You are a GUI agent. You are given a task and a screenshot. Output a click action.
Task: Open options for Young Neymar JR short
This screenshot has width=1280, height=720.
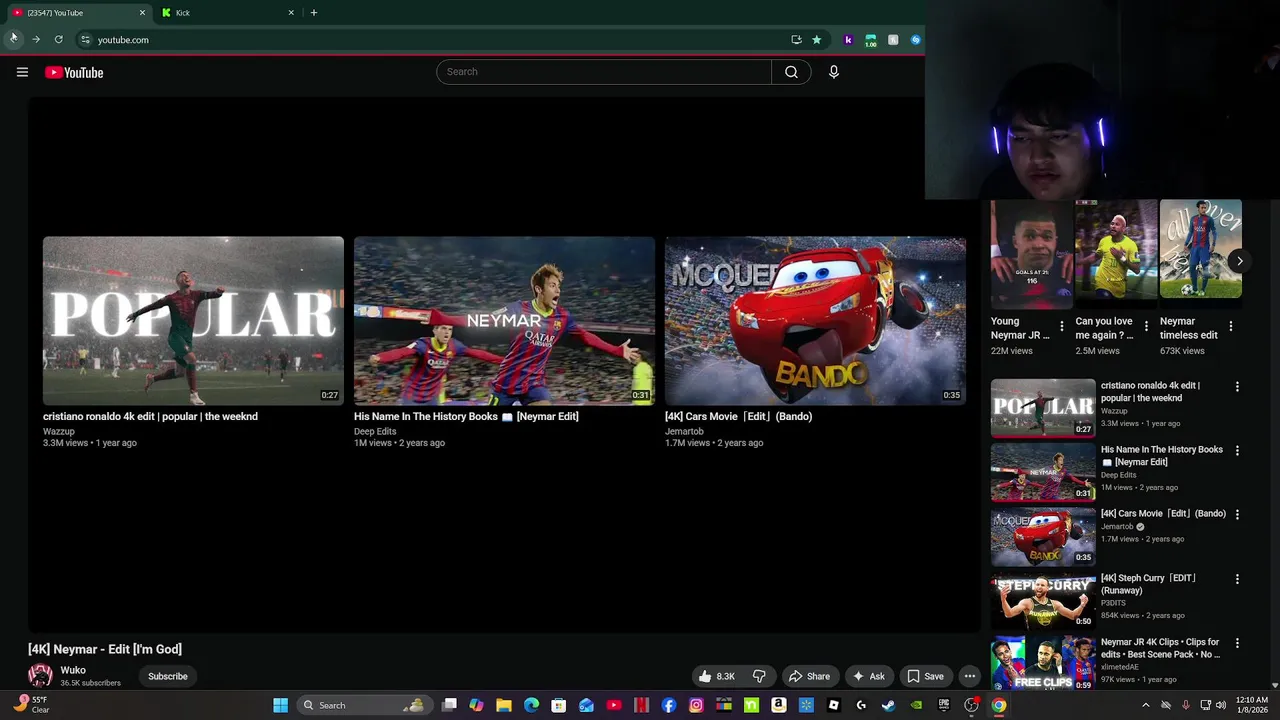pos(1062,326)
